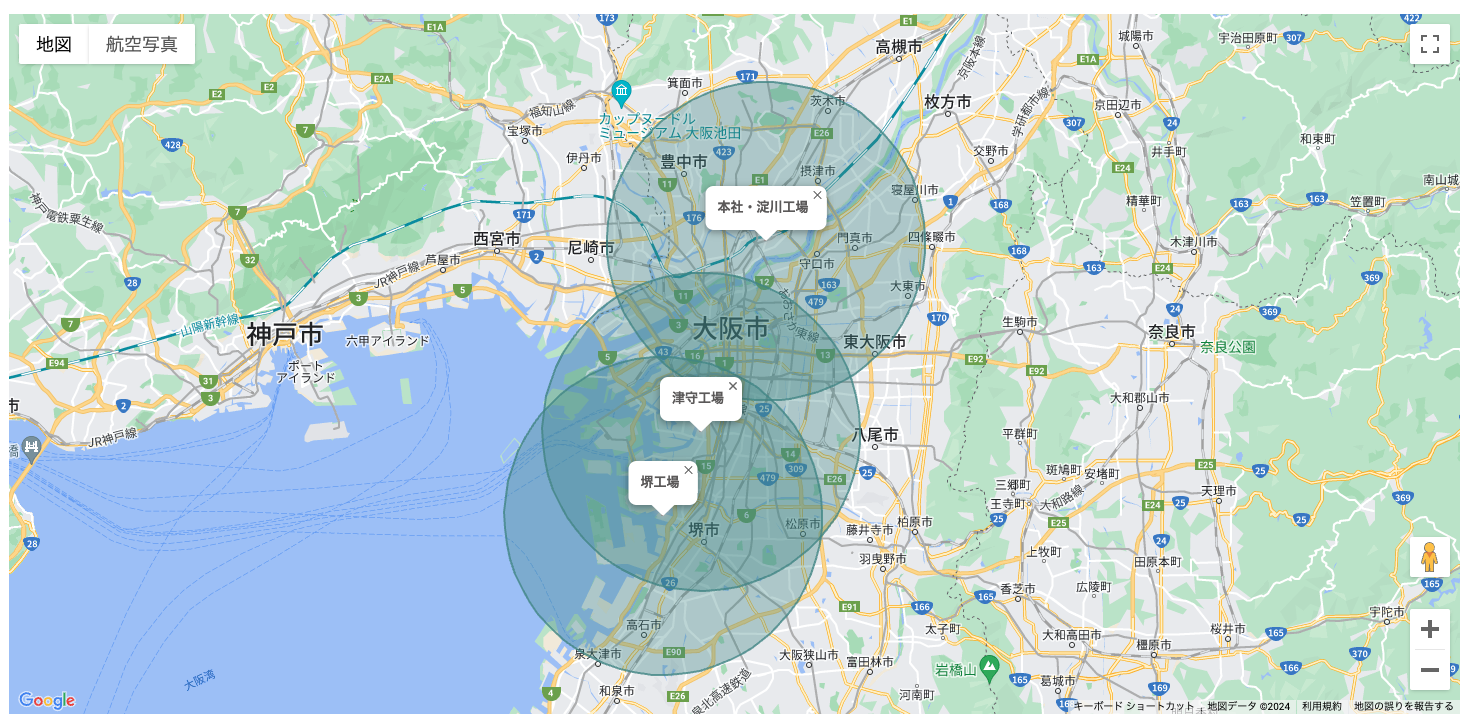Click the 堺工場 label text

pos(660,482)
